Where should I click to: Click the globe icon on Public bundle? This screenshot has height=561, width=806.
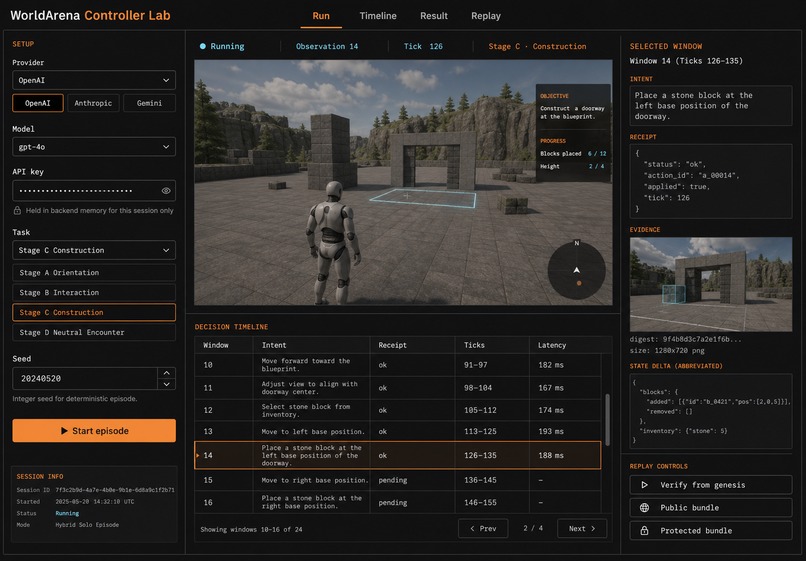coord(644,508)
